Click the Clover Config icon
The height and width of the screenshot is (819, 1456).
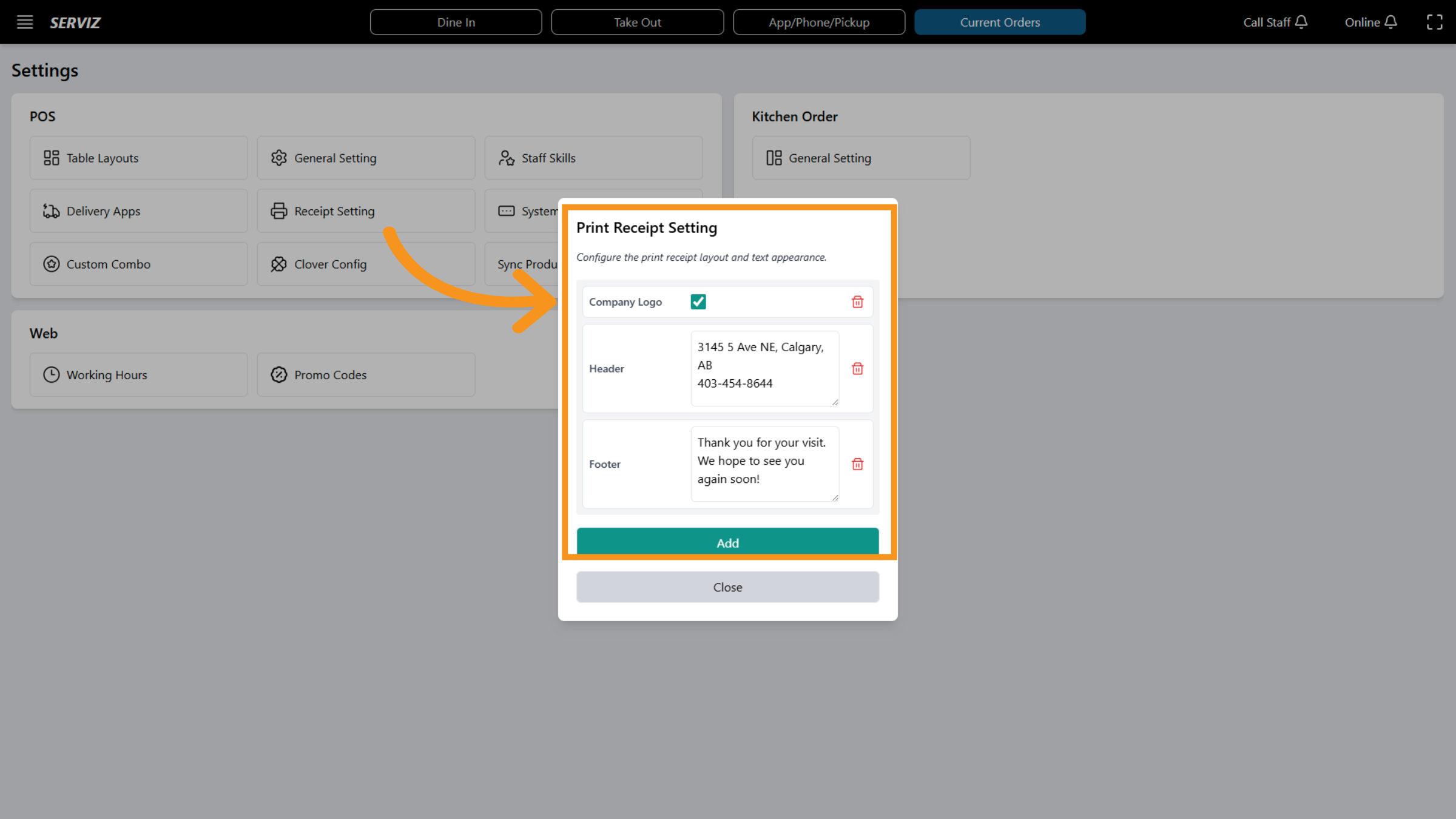[279, 264]
